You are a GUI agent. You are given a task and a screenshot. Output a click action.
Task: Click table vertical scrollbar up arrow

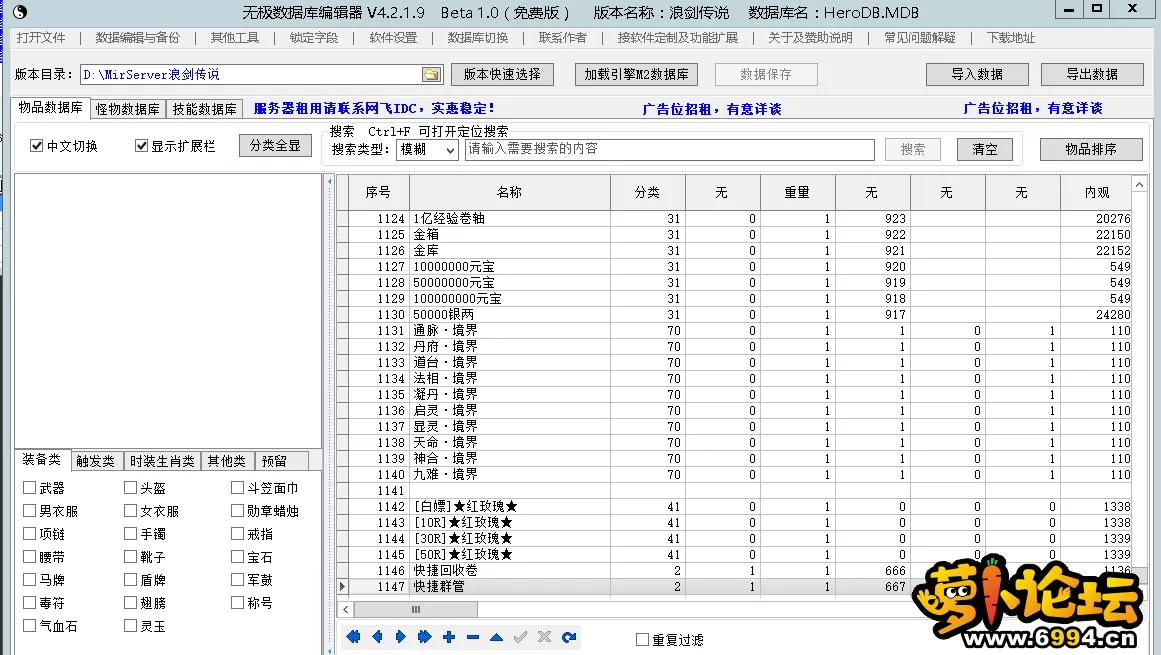click(x=1140, y=184)
